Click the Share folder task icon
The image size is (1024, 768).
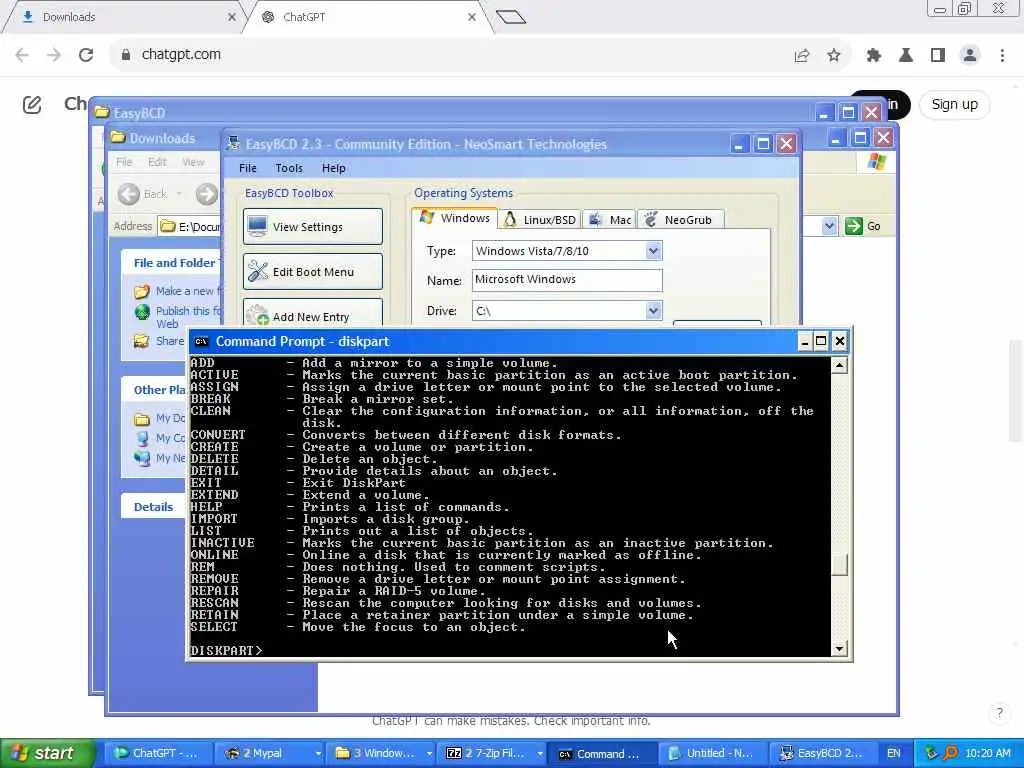pyautogui.click(x=141, y=341)
